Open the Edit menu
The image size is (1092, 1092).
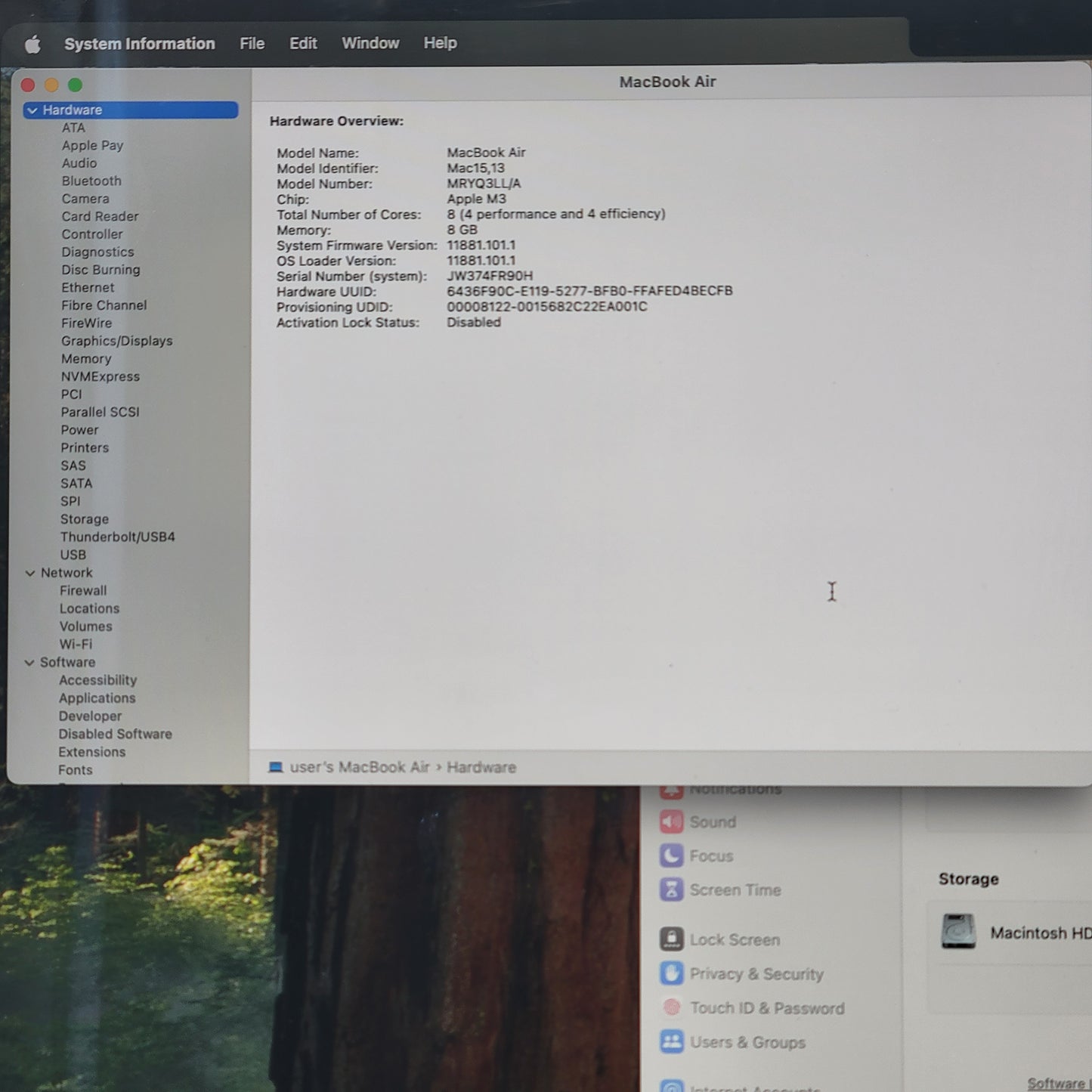(x=303, y=44)
